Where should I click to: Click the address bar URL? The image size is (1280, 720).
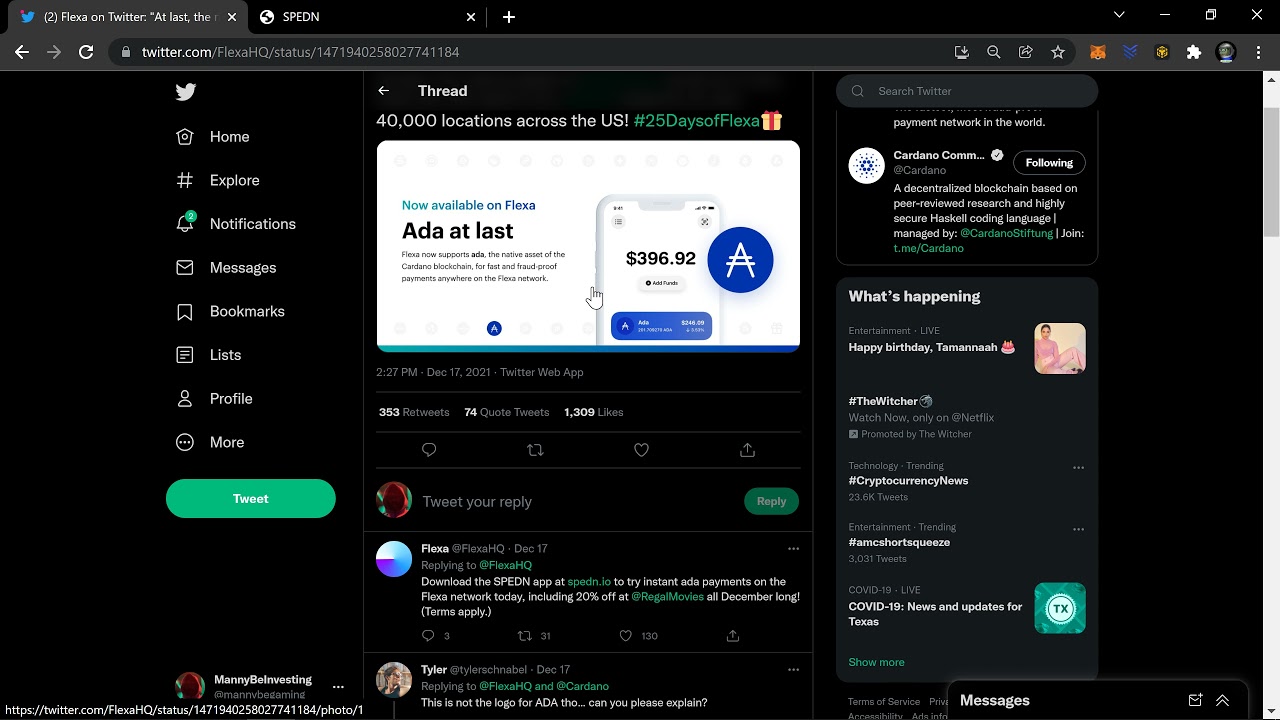(300, 52)
